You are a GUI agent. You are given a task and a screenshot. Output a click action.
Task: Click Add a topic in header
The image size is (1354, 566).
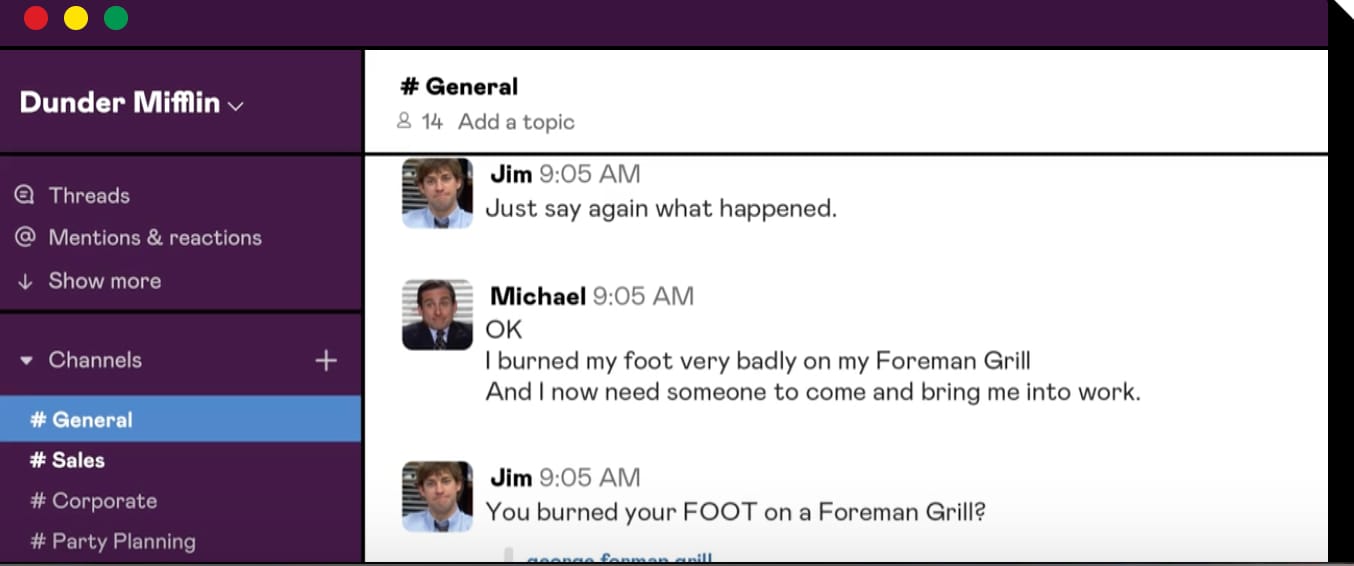[x=516, y=122]
